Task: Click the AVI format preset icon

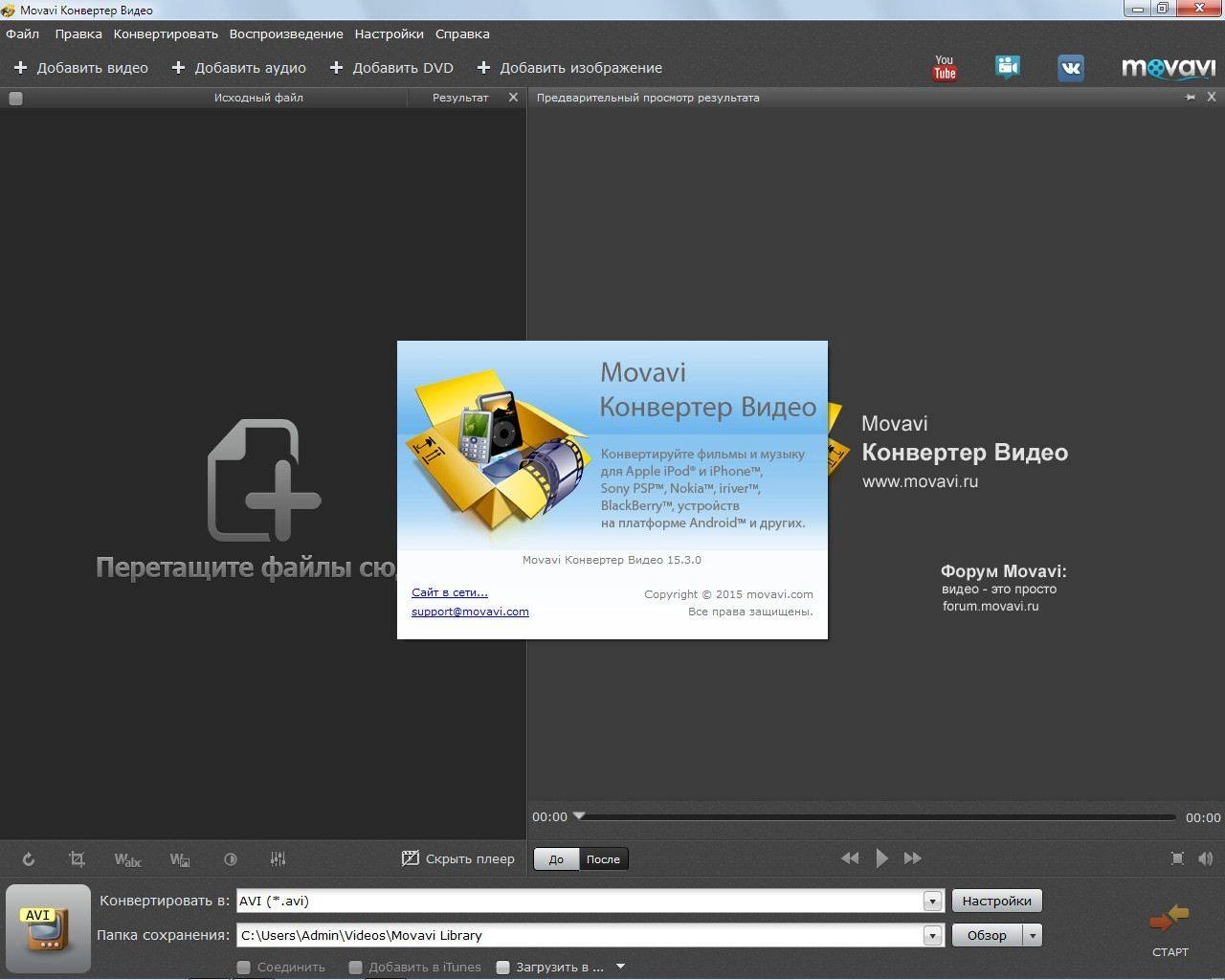Action: (x=48, y=928)
